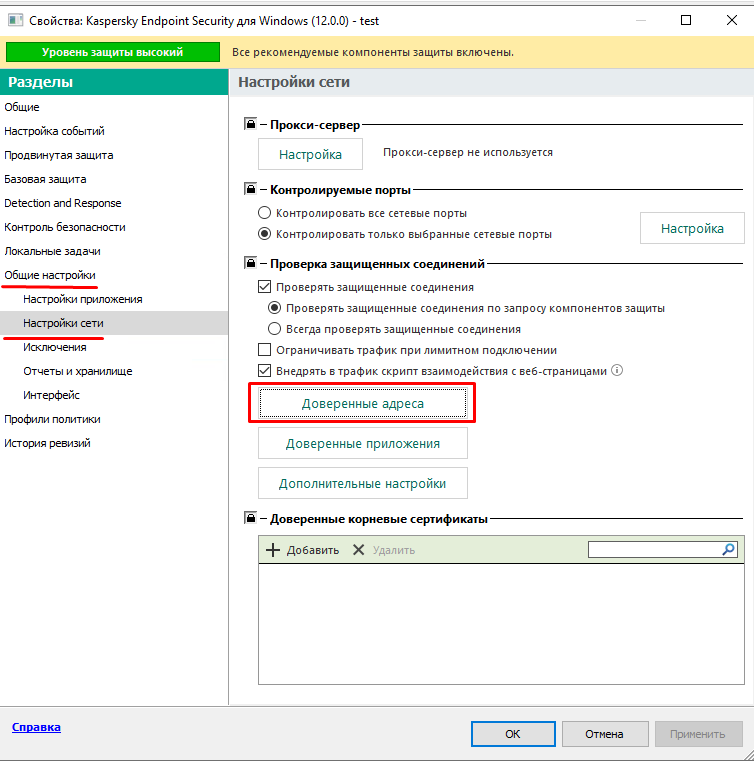Screen dimensions: 754x761
Task: Select Проверять по запросу компонентов защиты radio
Action: coord(274,308)
